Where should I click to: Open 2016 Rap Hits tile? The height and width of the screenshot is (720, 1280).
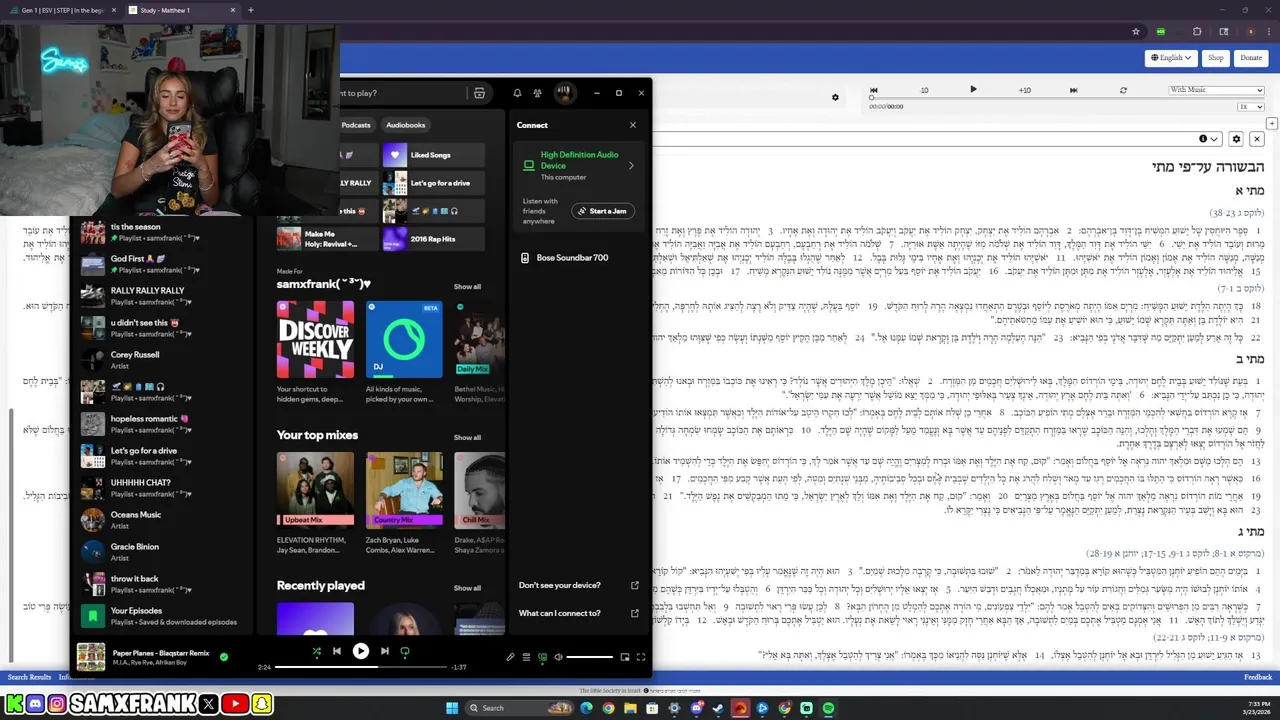pos(433,239)
